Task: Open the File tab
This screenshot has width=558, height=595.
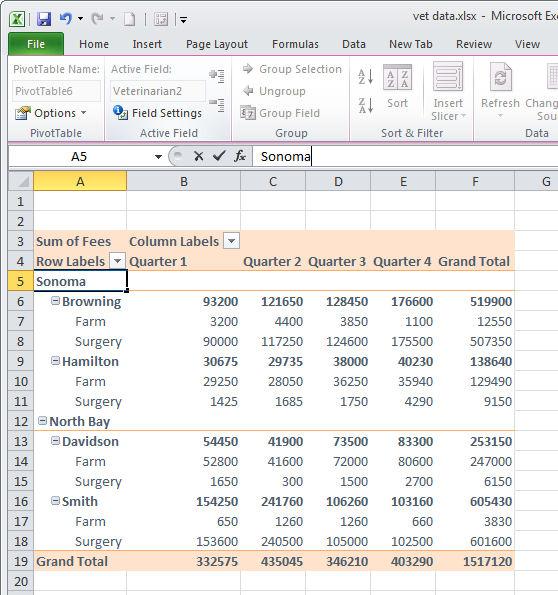Action: (x=36, y=44)
